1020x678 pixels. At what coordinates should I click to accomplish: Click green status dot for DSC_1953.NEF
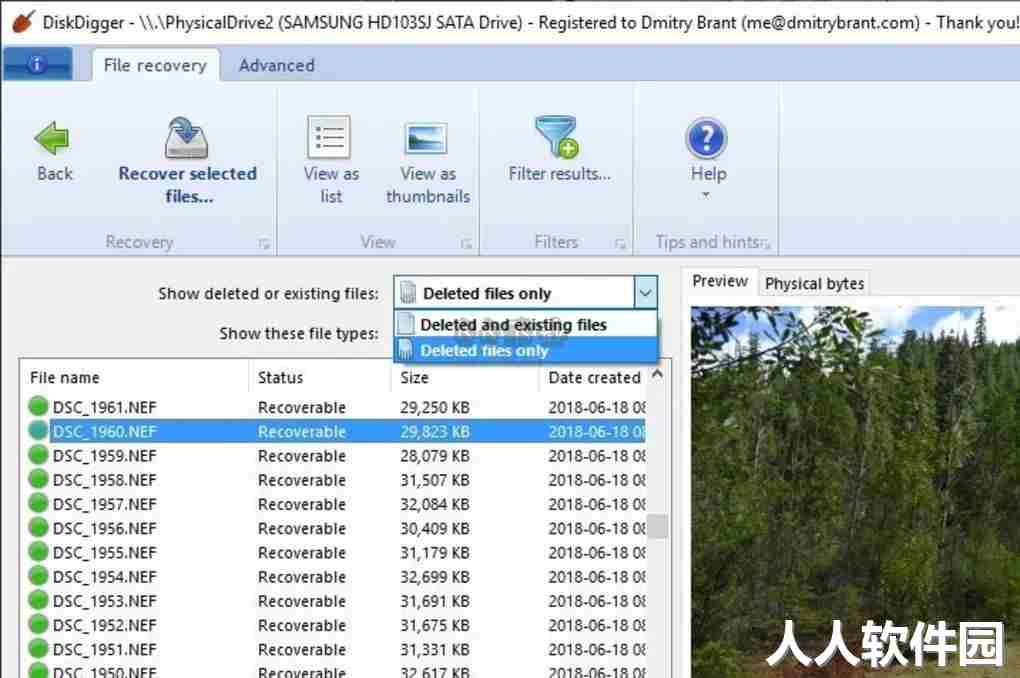pyautogui.click(x=38, y=600)
